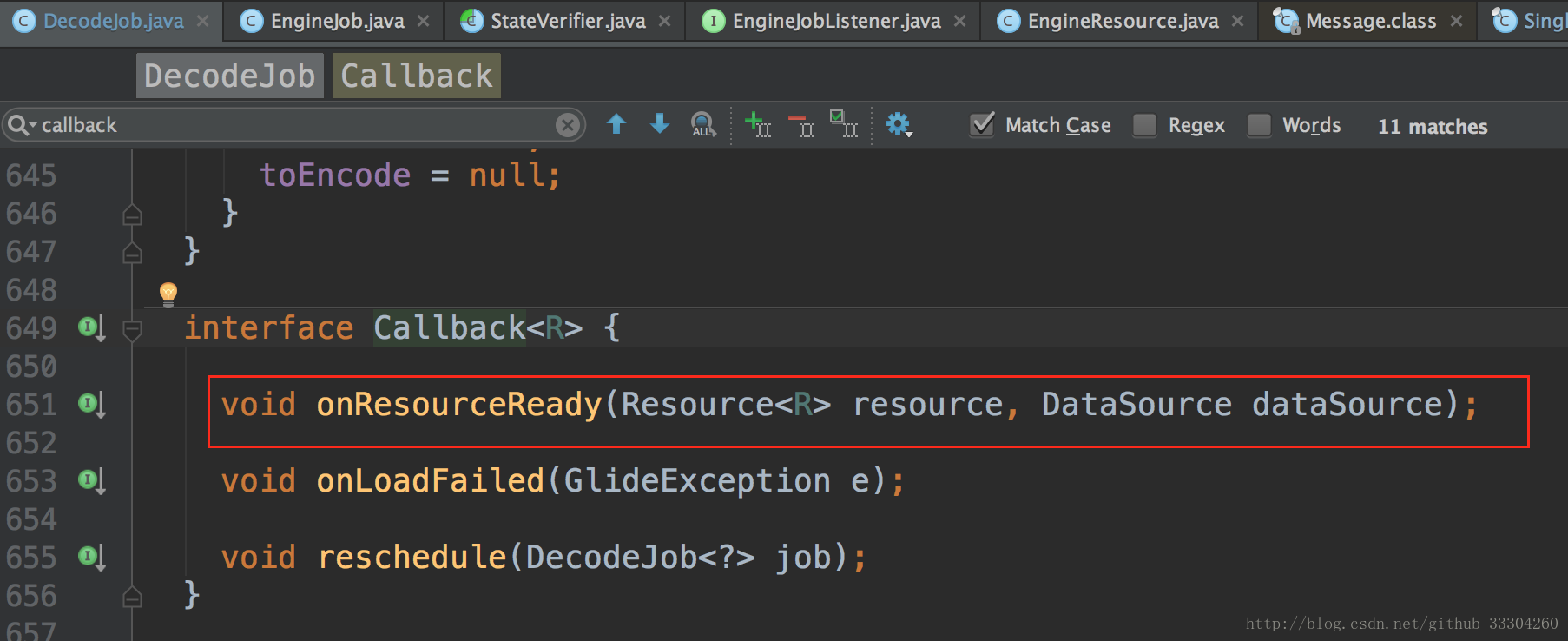Click implemented-marker gutter icon on line 651
1568x641 pixels.
(92, 405)
